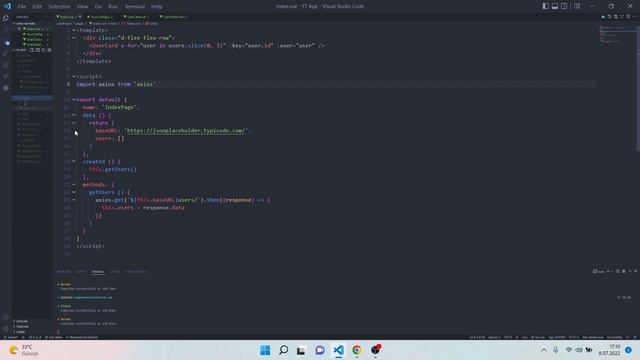Open the Manage settings gear in activity bar
640x360 pixels.
point(6,329)
